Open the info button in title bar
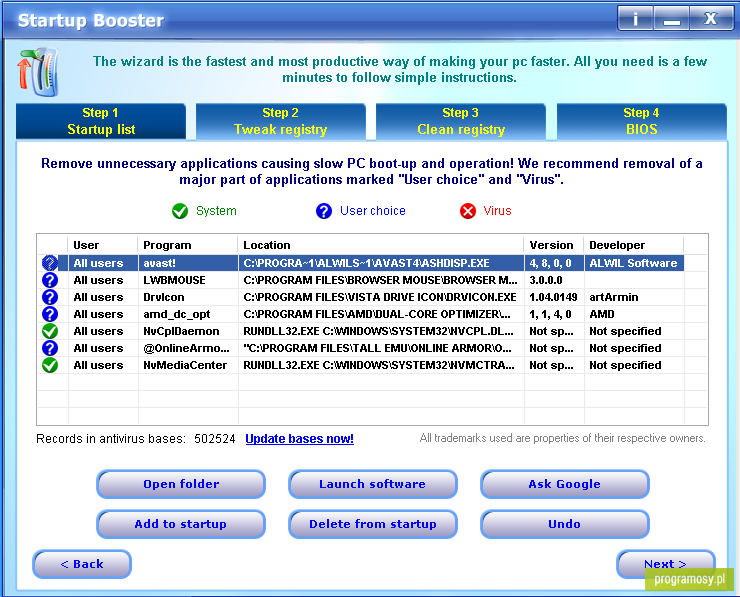740x597 pixels. pyautogui.click(x=635, y=19)
